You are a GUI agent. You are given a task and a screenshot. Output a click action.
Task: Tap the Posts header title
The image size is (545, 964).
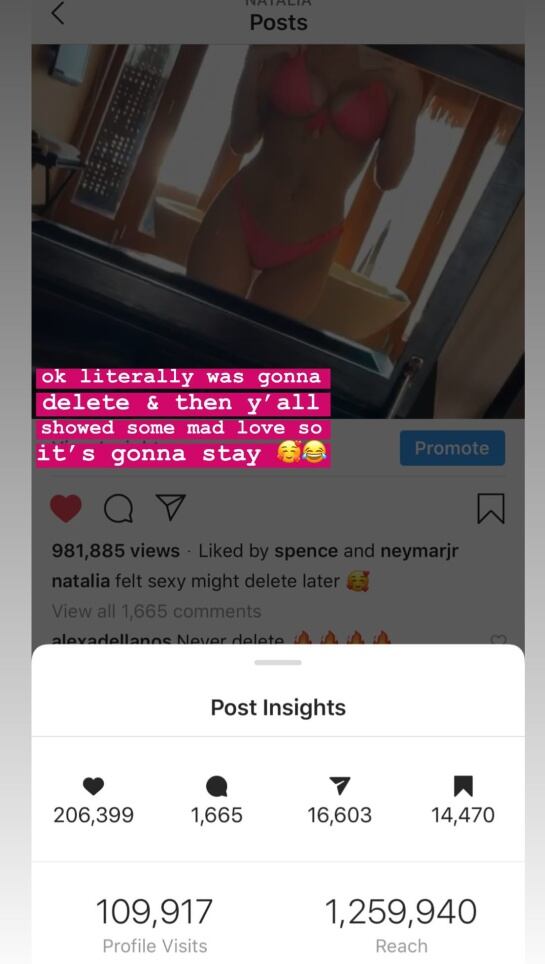click(279, 23)
